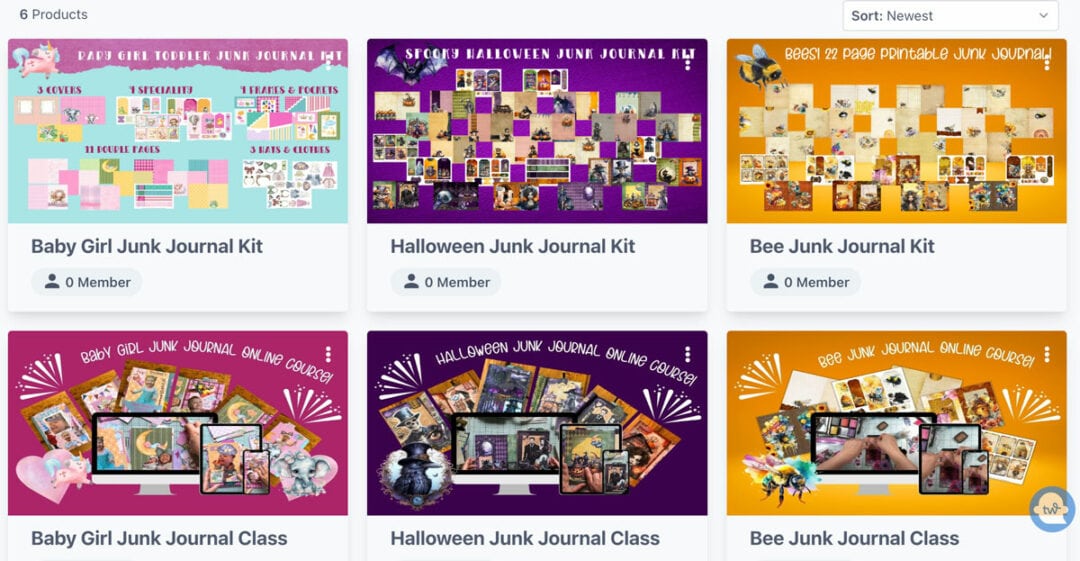
Task: Open three-dot menu on Baby Girl Junk Journal Class
Action: pos(328,354)
